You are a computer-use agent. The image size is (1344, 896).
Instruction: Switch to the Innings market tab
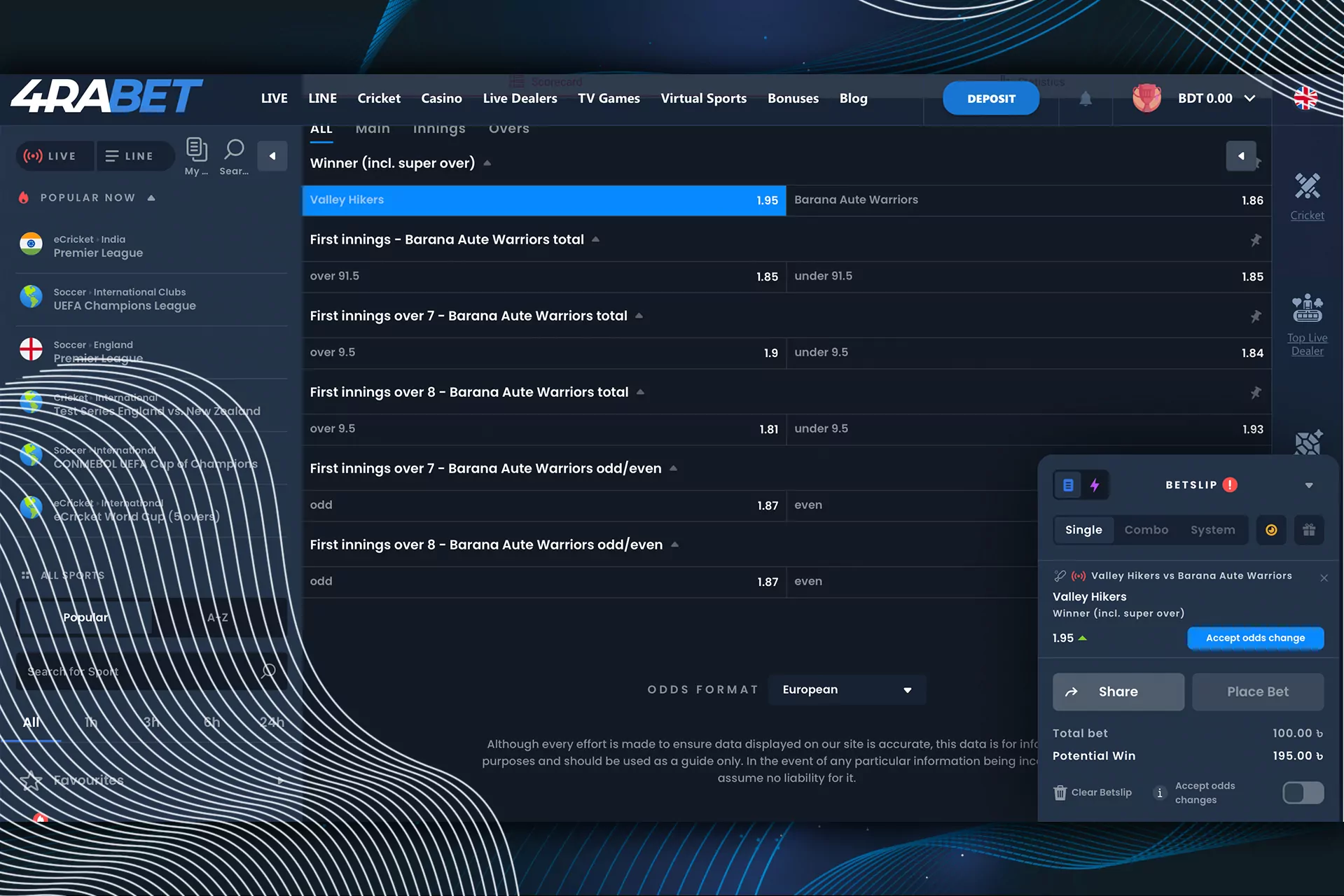[x=439, y=129]
